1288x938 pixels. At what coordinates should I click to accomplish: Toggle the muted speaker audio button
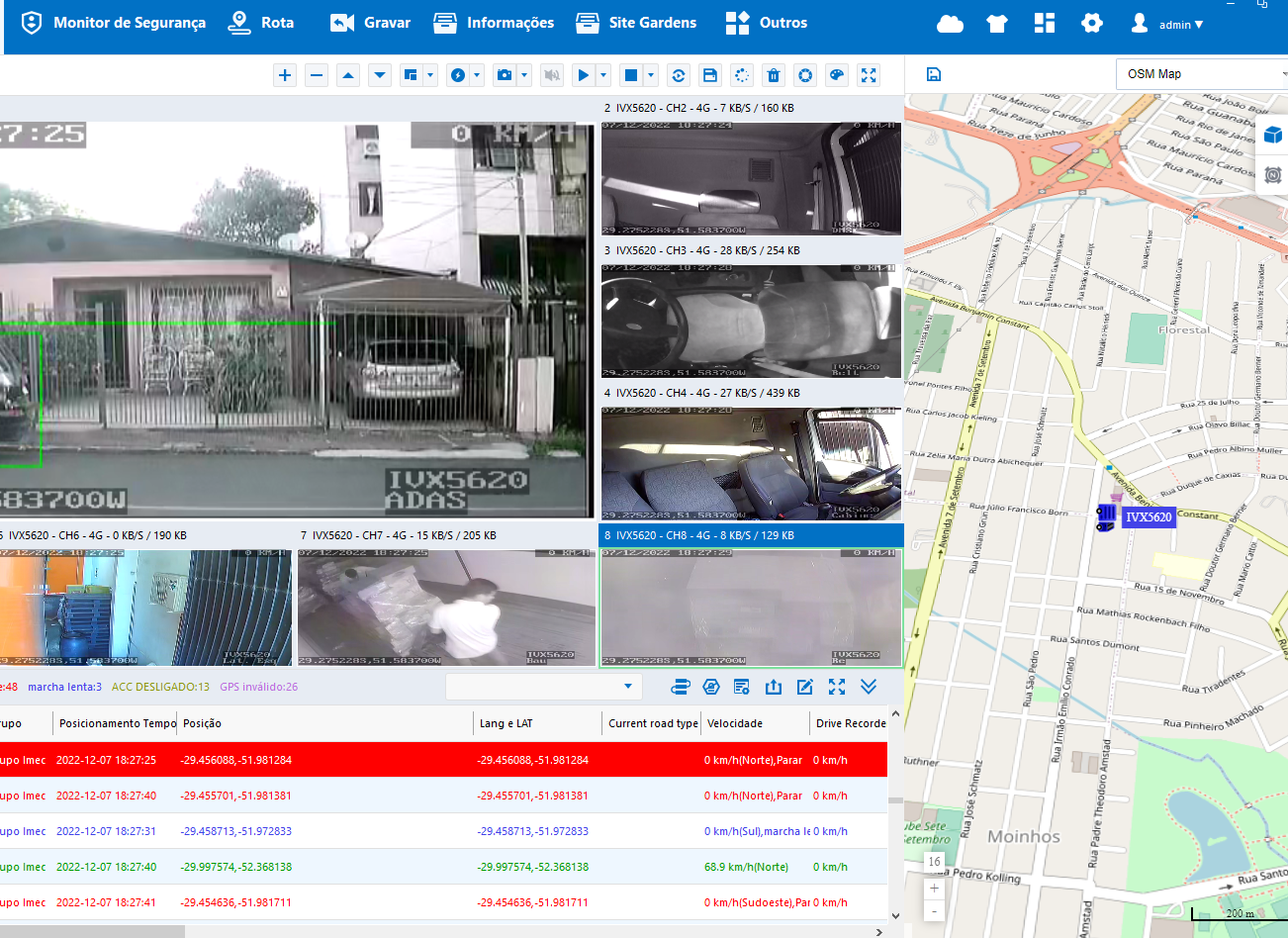(x=552, y=75)
